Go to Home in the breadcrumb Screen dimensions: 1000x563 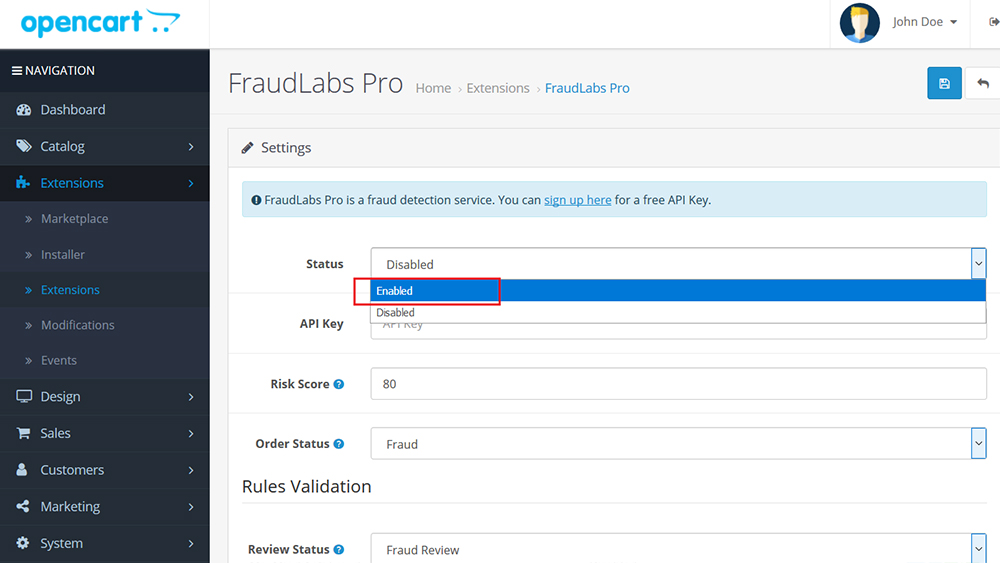[433, 88]
